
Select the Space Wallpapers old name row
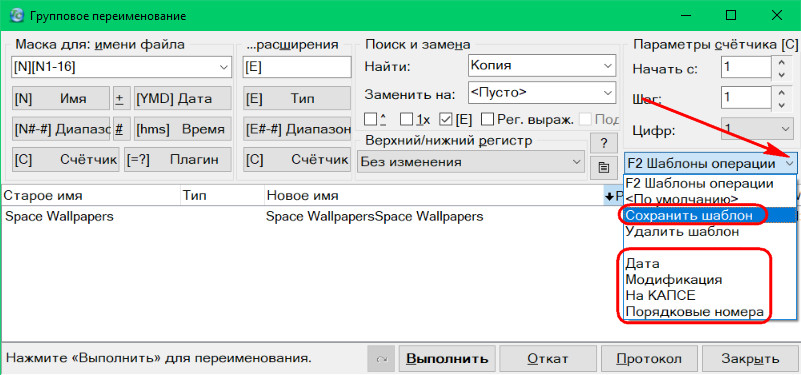59,217
